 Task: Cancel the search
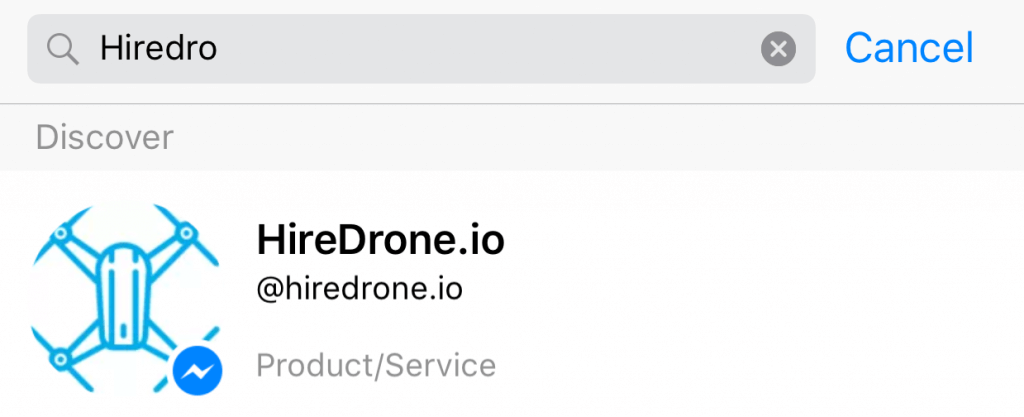[908, 47]
